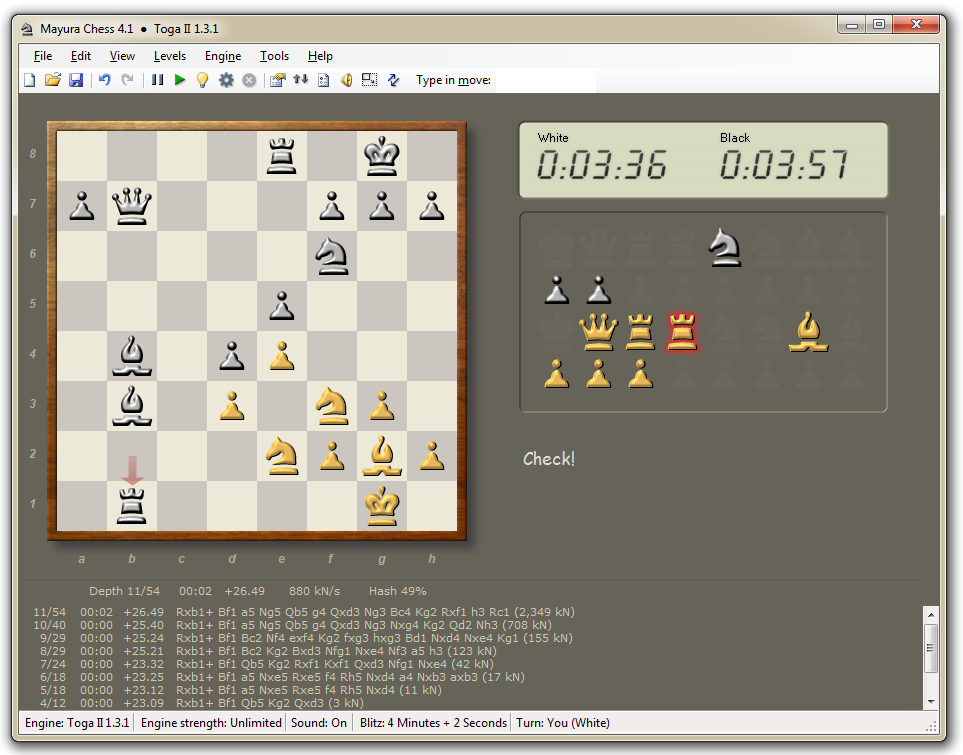Flip the board using up-down arrows icon
963x755 pixels.
[300, 80]
